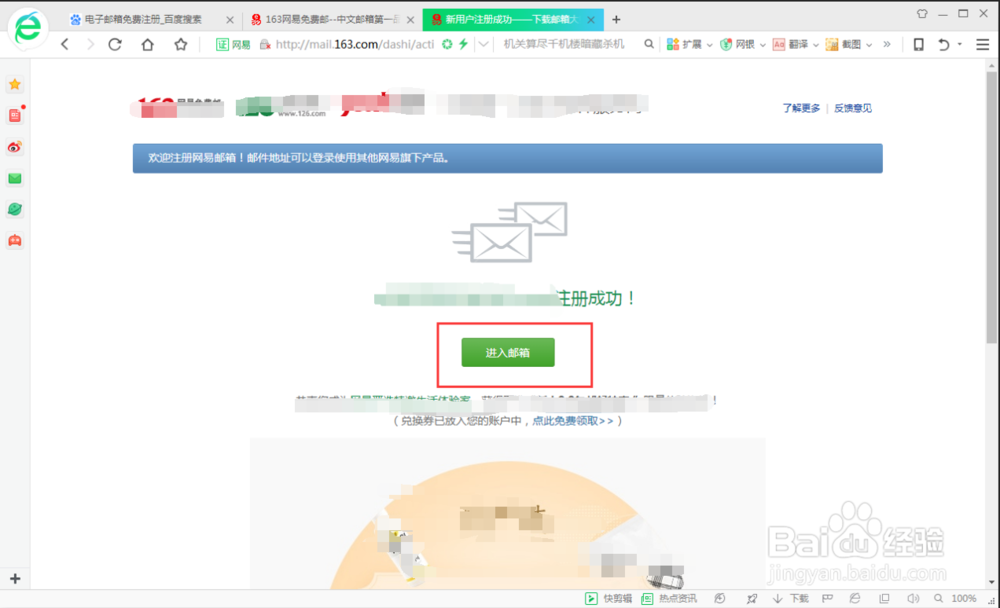Open the browser home page
This screenshot has height=608, width=1000.
click(147, 44)
